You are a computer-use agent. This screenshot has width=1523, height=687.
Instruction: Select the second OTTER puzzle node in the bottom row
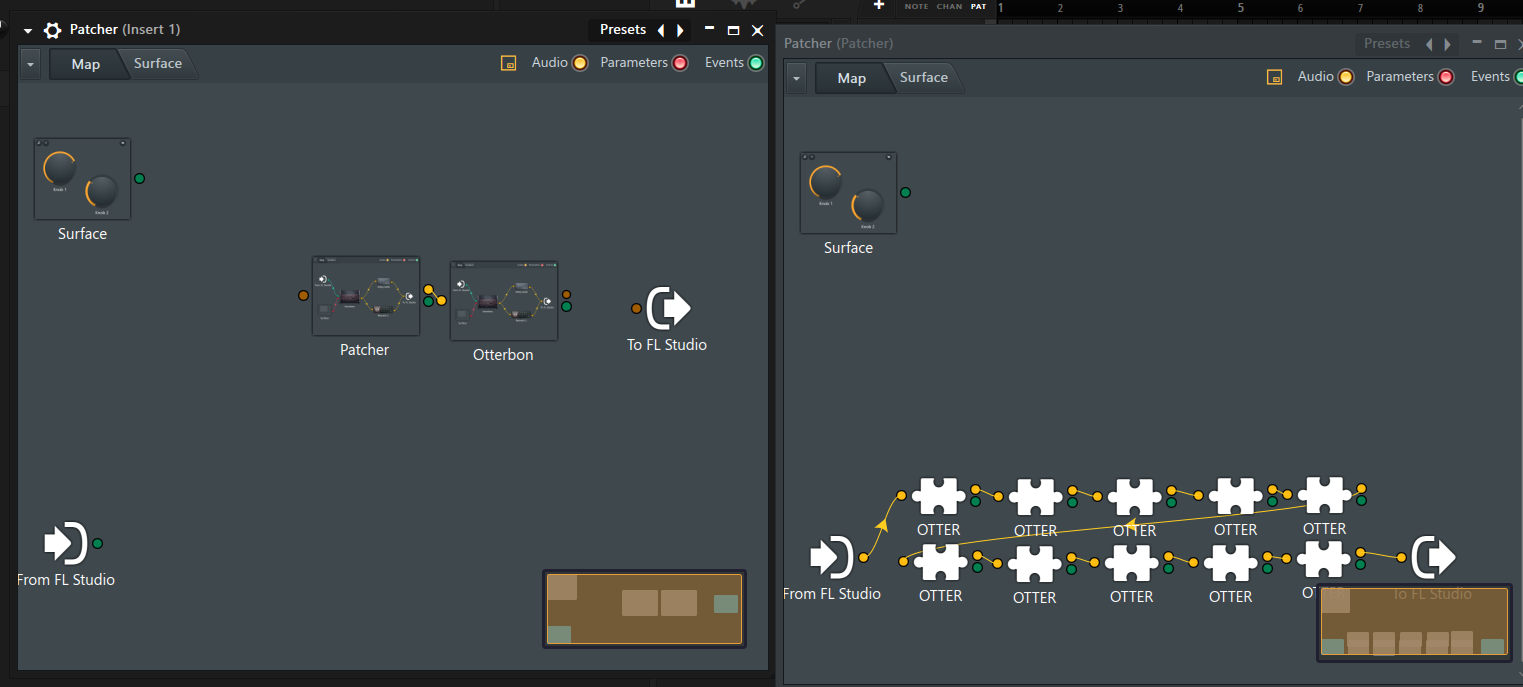click(1034, 564)
